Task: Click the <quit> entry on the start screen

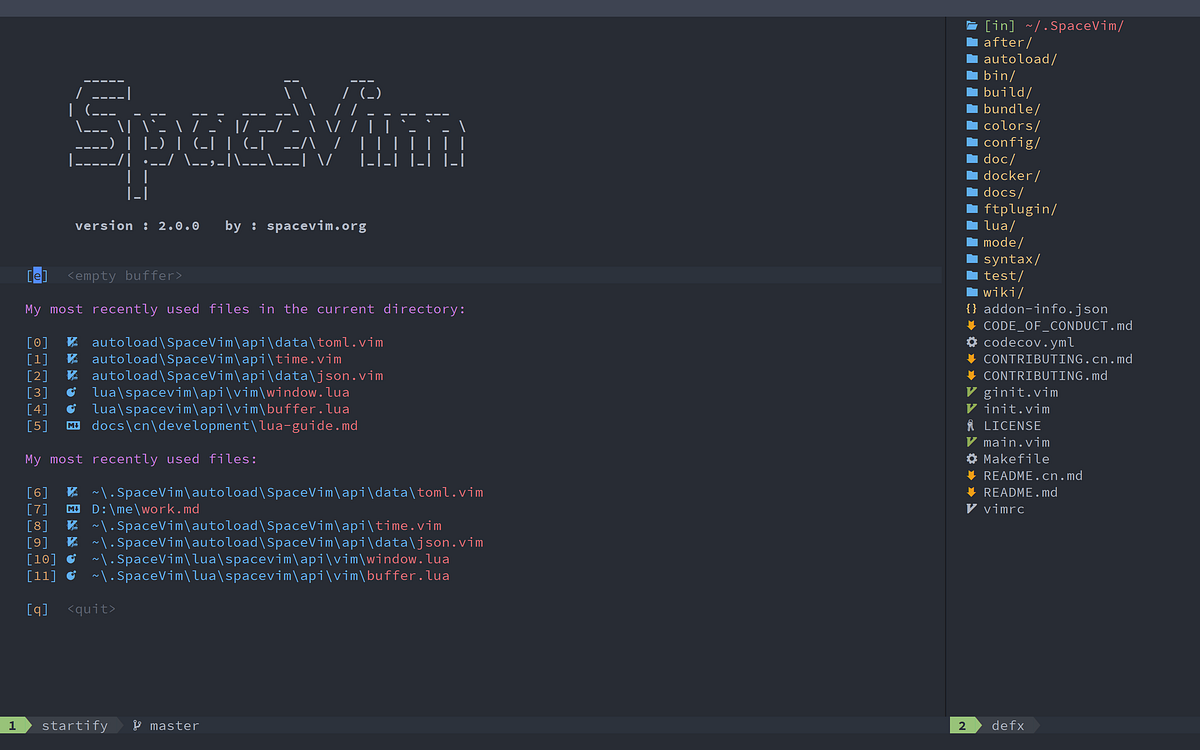Action: pos(90,608)
